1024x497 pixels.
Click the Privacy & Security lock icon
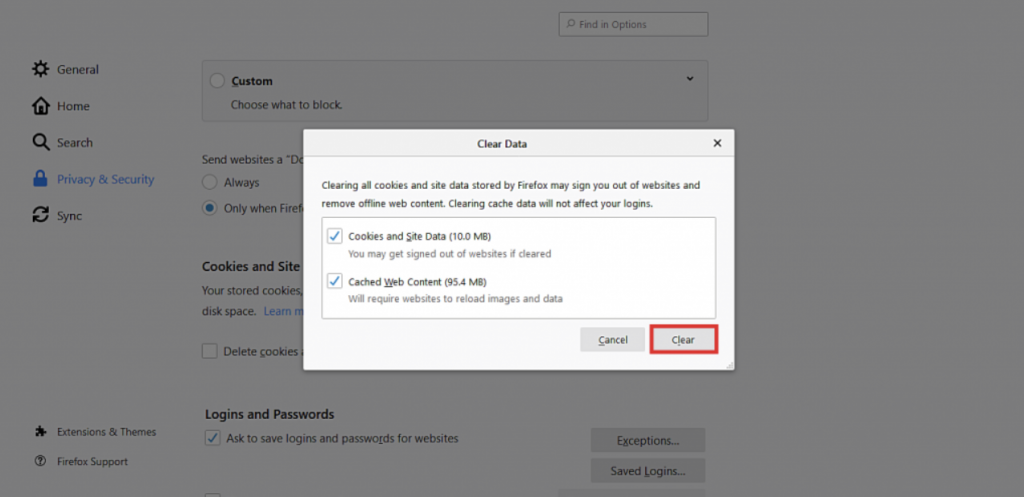click(x=40, y=179)
